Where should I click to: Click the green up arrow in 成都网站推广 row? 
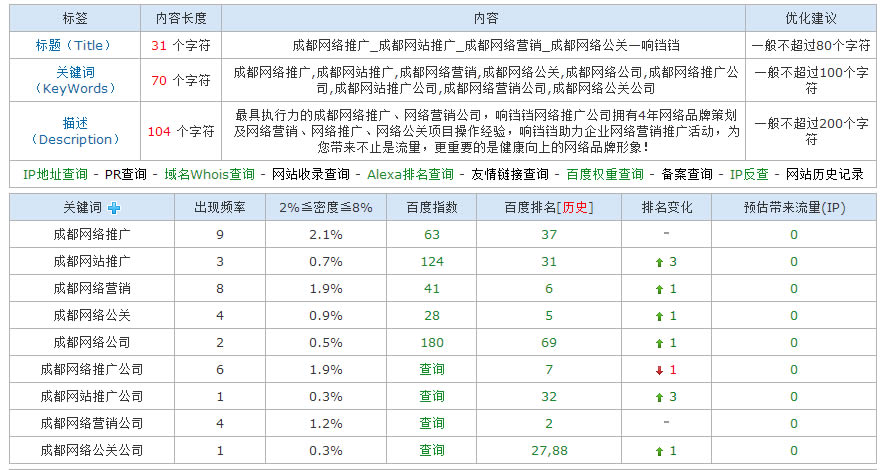(x=659, y=262)
